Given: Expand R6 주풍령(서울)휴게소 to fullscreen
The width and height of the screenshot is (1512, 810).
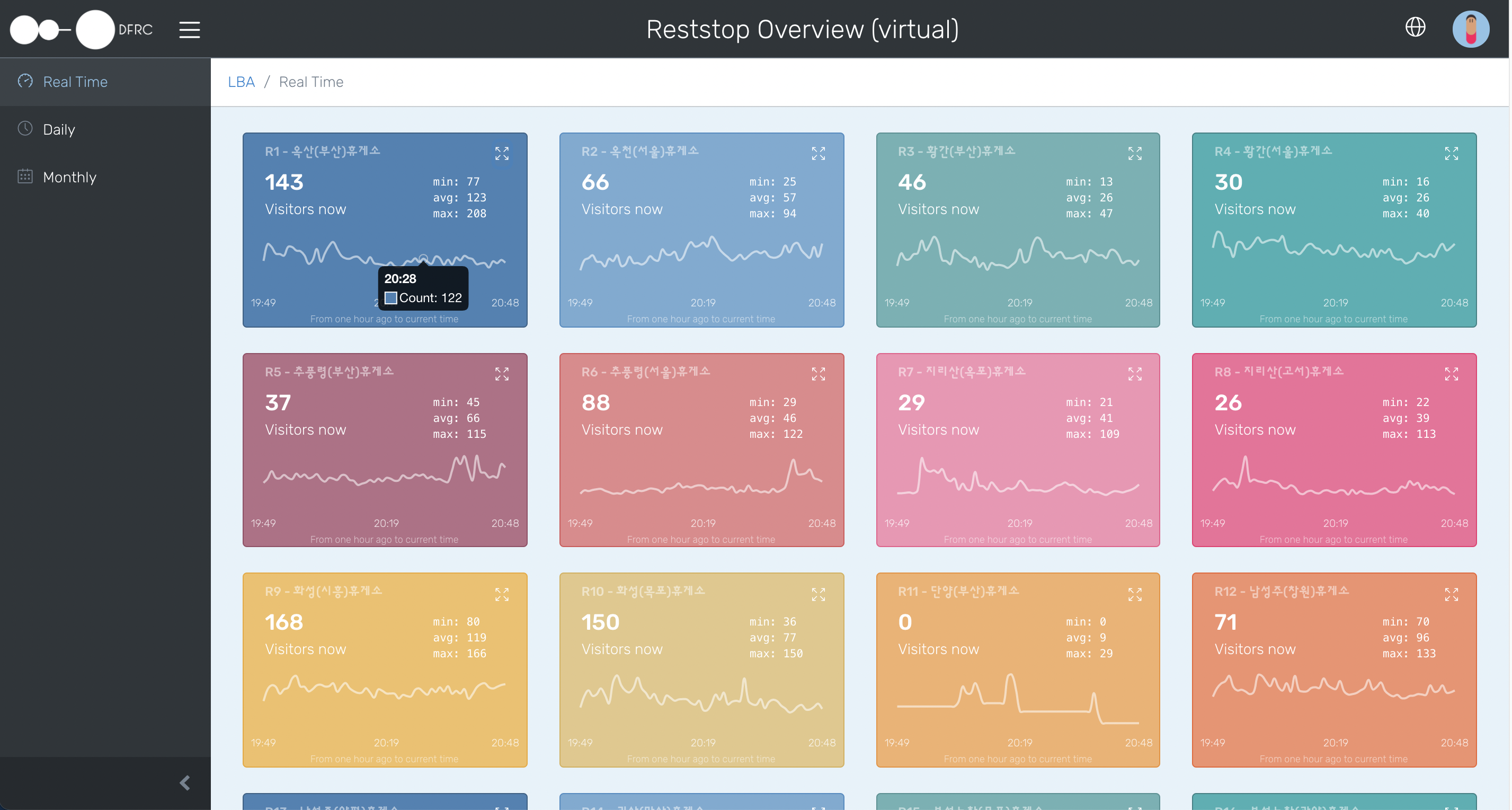Looking at the screenshot, I should point(819,373).
